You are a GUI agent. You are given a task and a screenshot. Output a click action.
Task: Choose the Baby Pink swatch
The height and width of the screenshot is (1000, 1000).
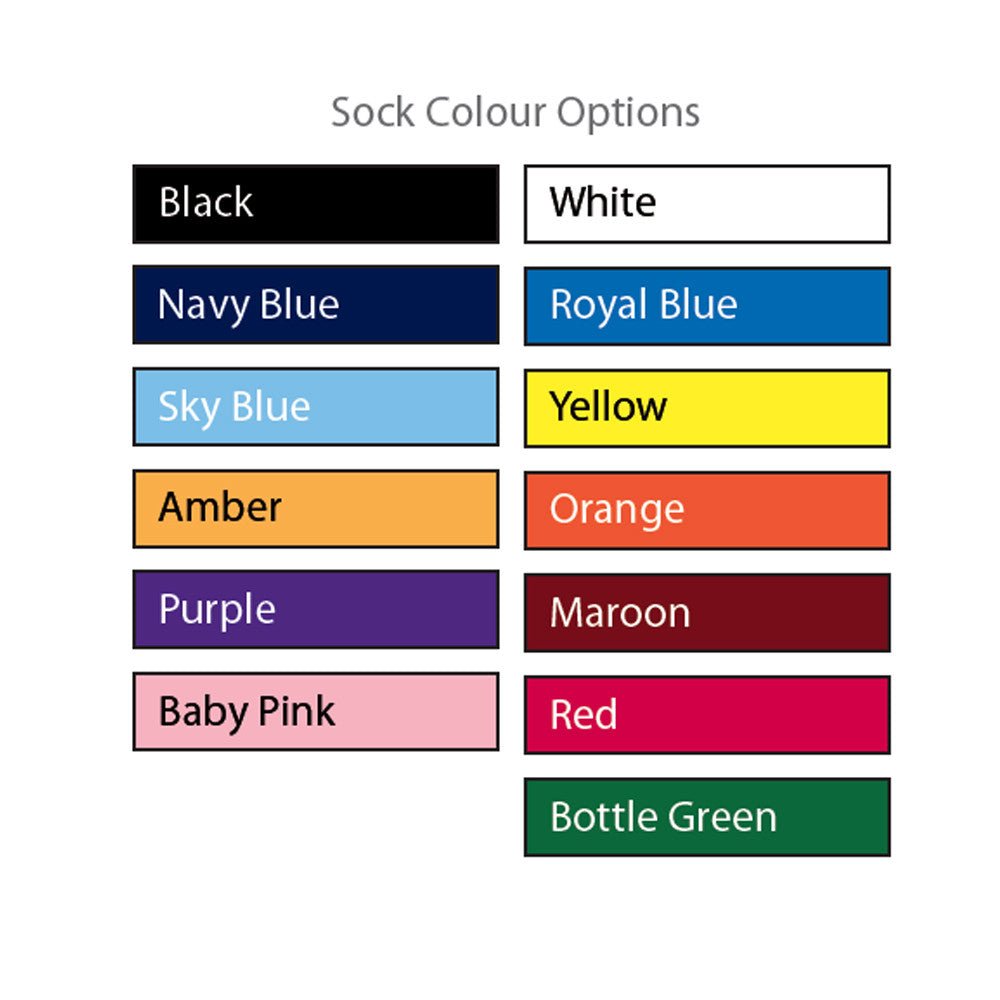click(315, 712)
